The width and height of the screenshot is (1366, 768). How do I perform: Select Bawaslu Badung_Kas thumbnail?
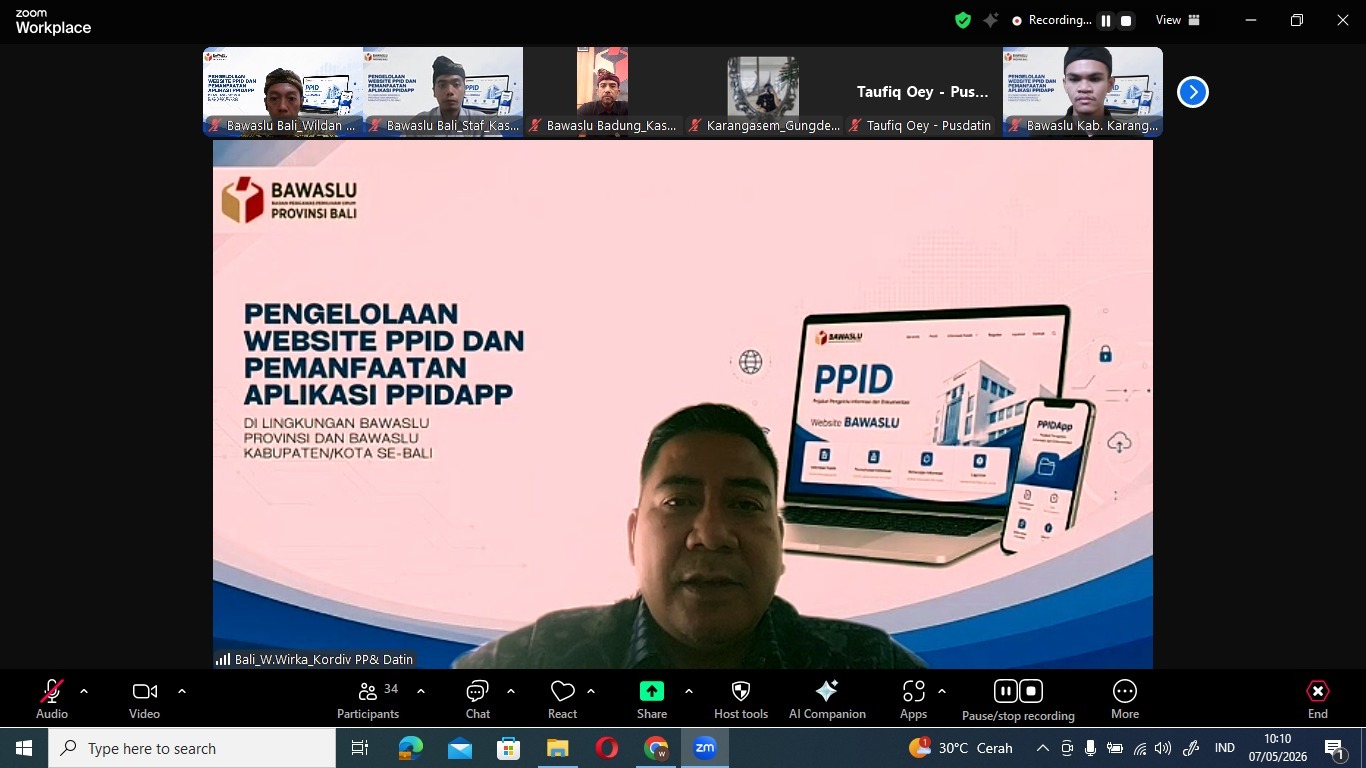point(603,92)
